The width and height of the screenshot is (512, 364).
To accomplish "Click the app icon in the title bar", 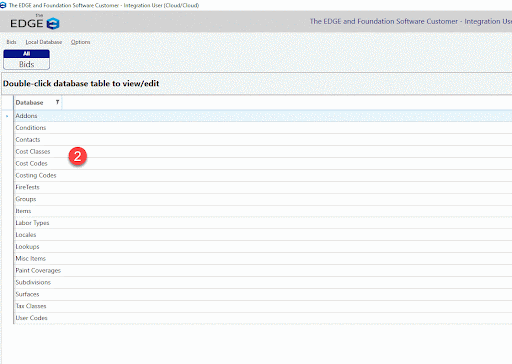I will click(x=3, y=5).
